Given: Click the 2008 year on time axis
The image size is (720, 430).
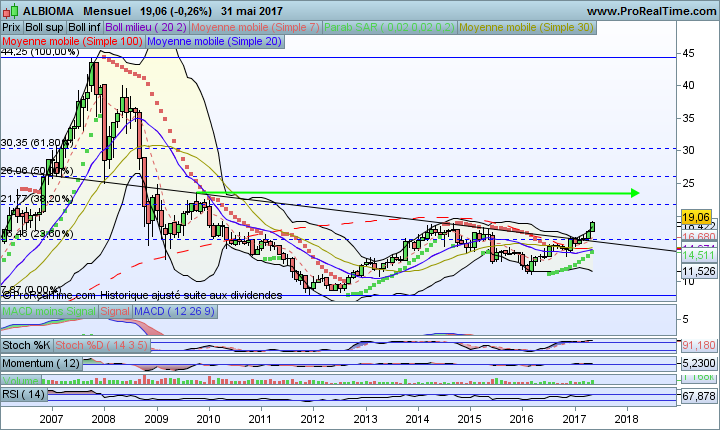Looking at the screenshot, I should click(x=104, y=419).
